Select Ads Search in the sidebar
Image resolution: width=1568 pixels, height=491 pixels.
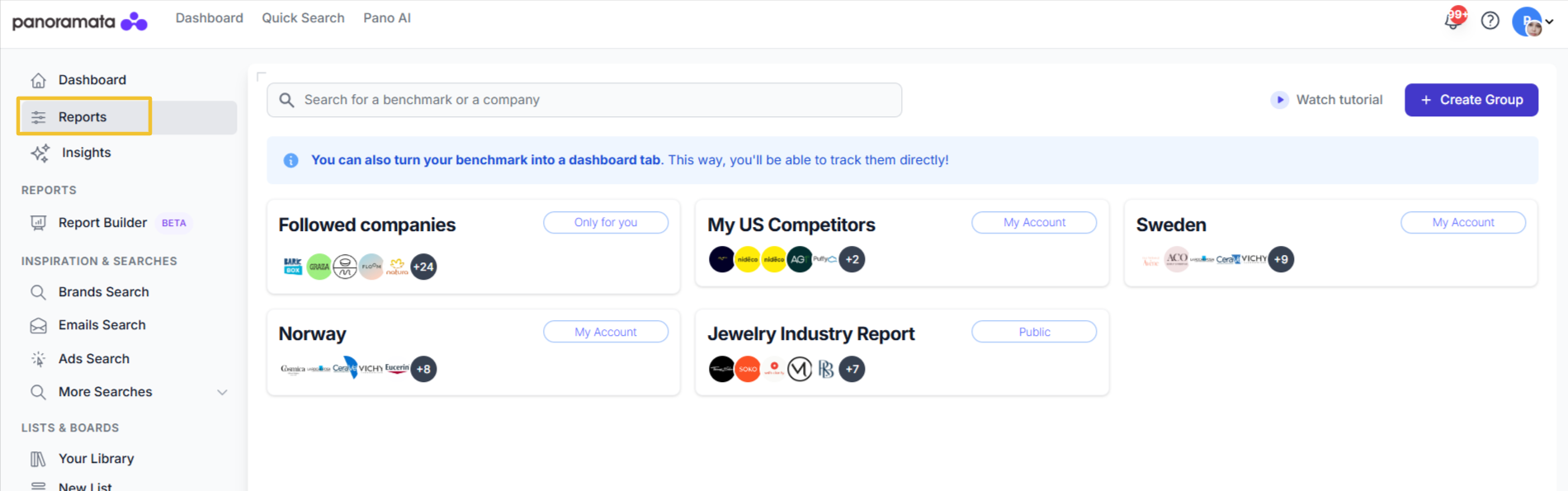click(x=94, y=359)
